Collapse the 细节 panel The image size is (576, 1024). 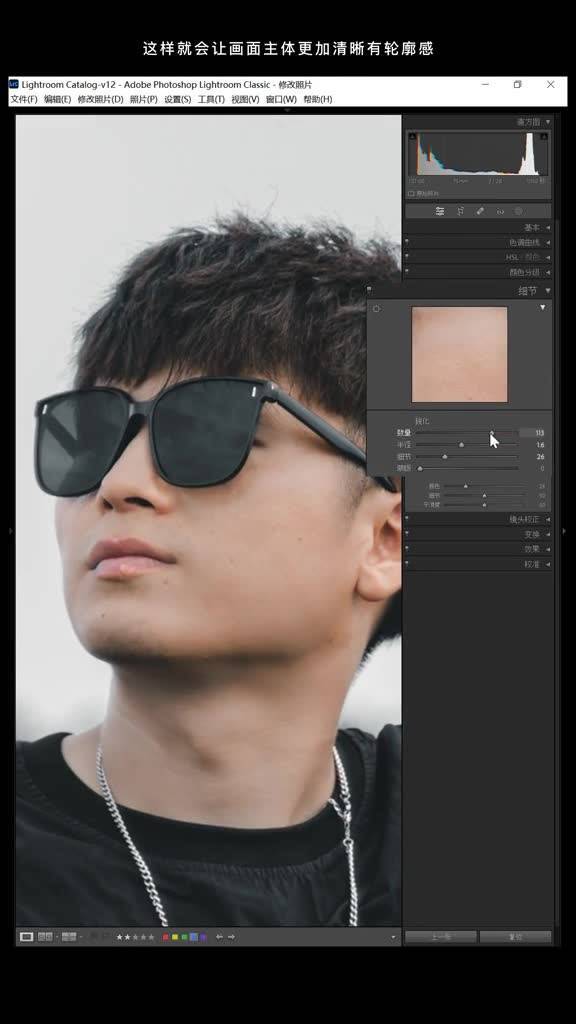click(548, 290)
